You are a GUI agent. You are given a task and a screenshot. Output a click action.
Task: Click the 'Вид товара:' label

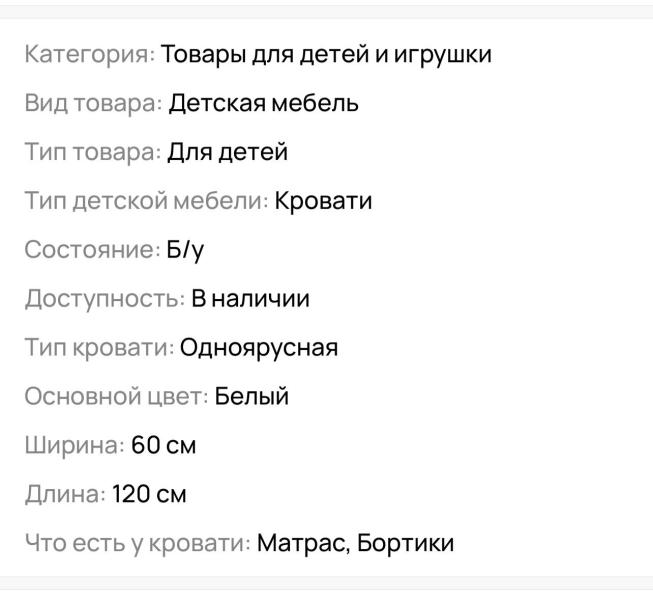(93, 103)
